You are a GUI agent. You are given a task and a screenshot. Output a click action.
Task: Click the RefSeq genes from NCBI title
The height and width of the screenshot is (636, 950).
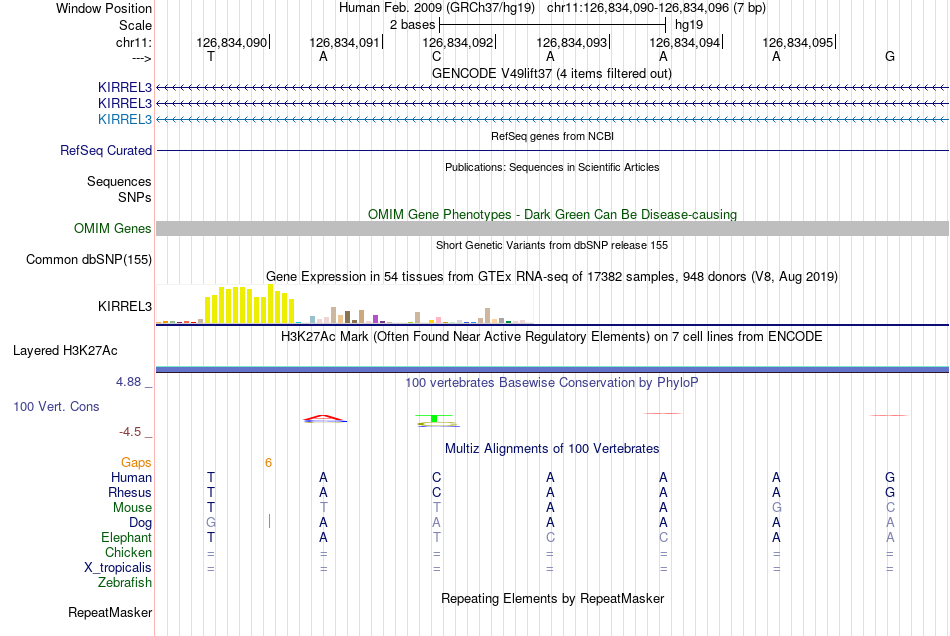point(552,136)
